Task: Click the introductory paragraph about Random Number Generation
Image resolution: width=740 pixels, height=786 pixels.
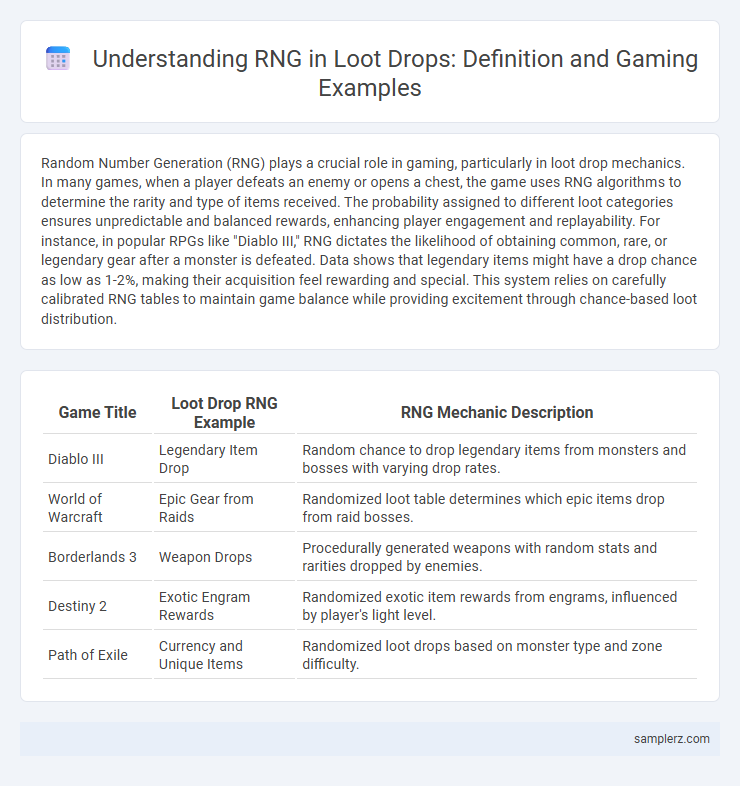Action: coord(369,241)
